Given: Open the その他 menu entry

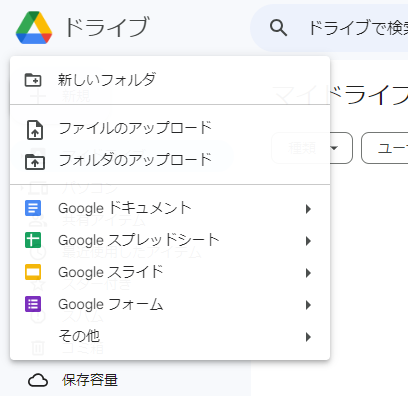Looking at the screenshot, I should coord(170,336).
